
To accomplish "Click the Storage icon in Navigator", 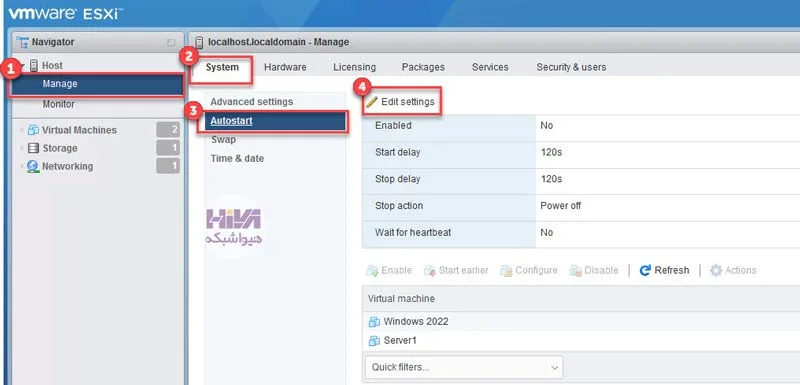I will point(33,148).
